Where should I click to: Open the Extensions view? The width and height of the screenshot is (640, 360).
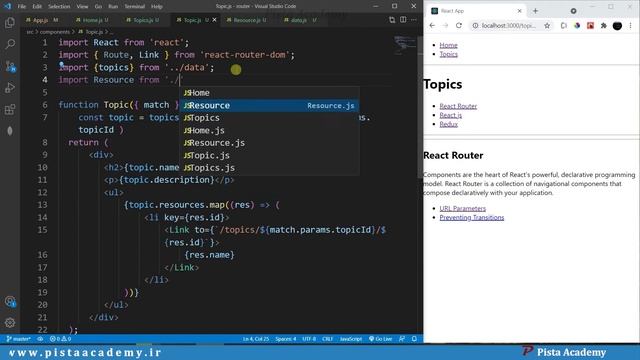click(10, 109)
